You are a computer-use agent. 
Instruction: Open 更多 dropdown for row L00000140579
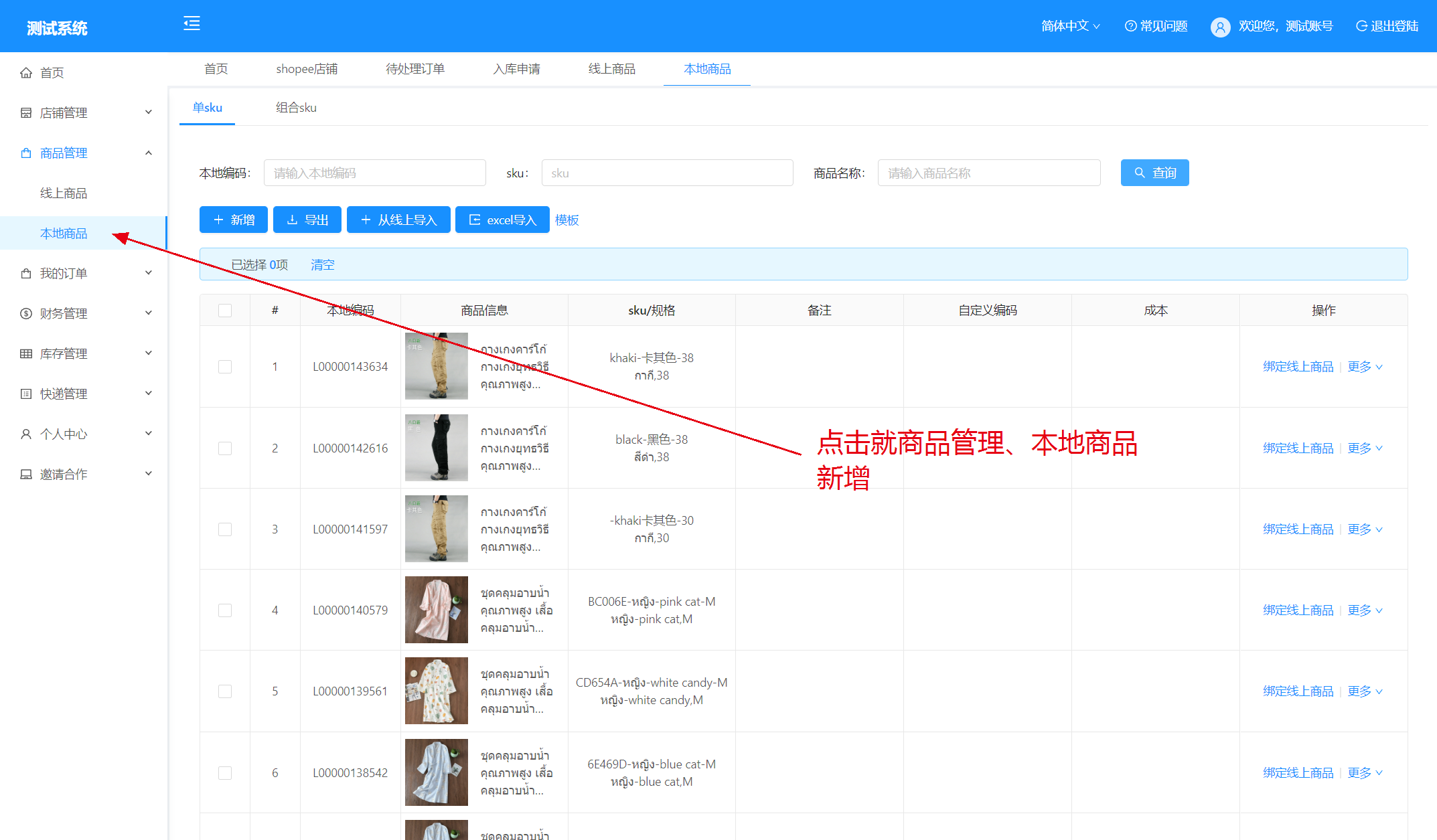coord(1365,610)
